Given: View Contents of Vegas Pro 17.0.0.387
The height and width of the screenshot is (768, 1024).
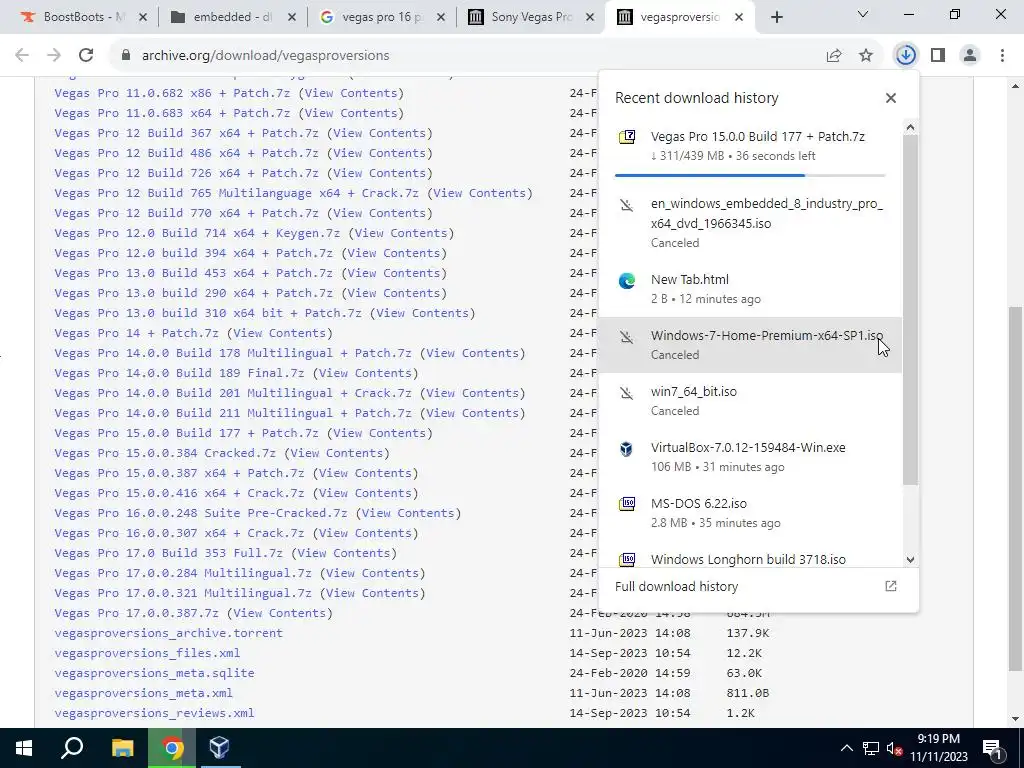Looking at the screenshot, I should pyautogui.click(x=280, y=613).
